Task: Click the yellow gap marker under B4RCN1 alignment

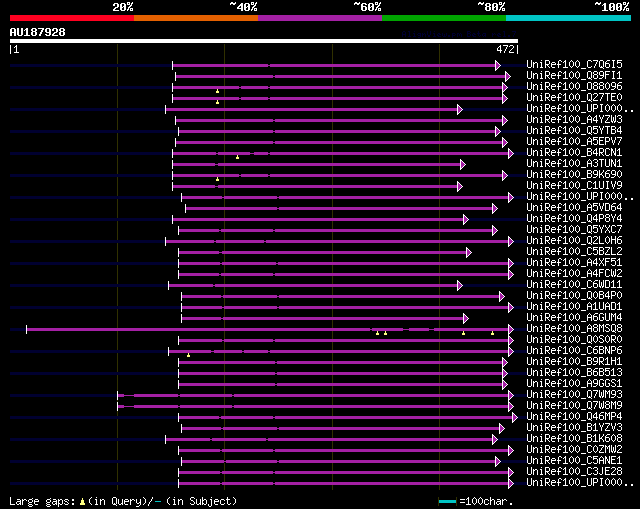Action: [237, 157]
